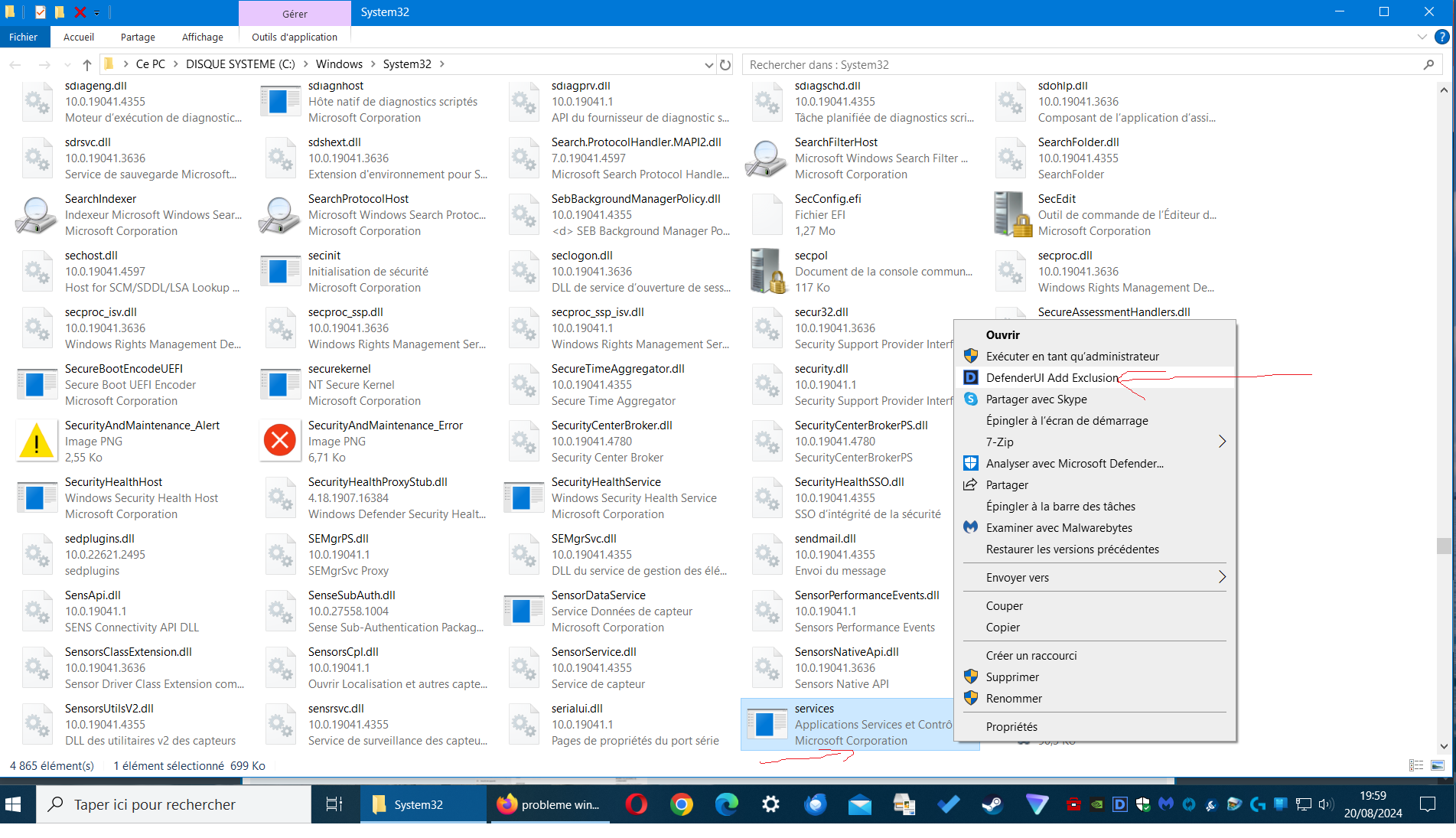Select the secpol console document icon
The image size is (1456, 838).
(x=767, y=271)
